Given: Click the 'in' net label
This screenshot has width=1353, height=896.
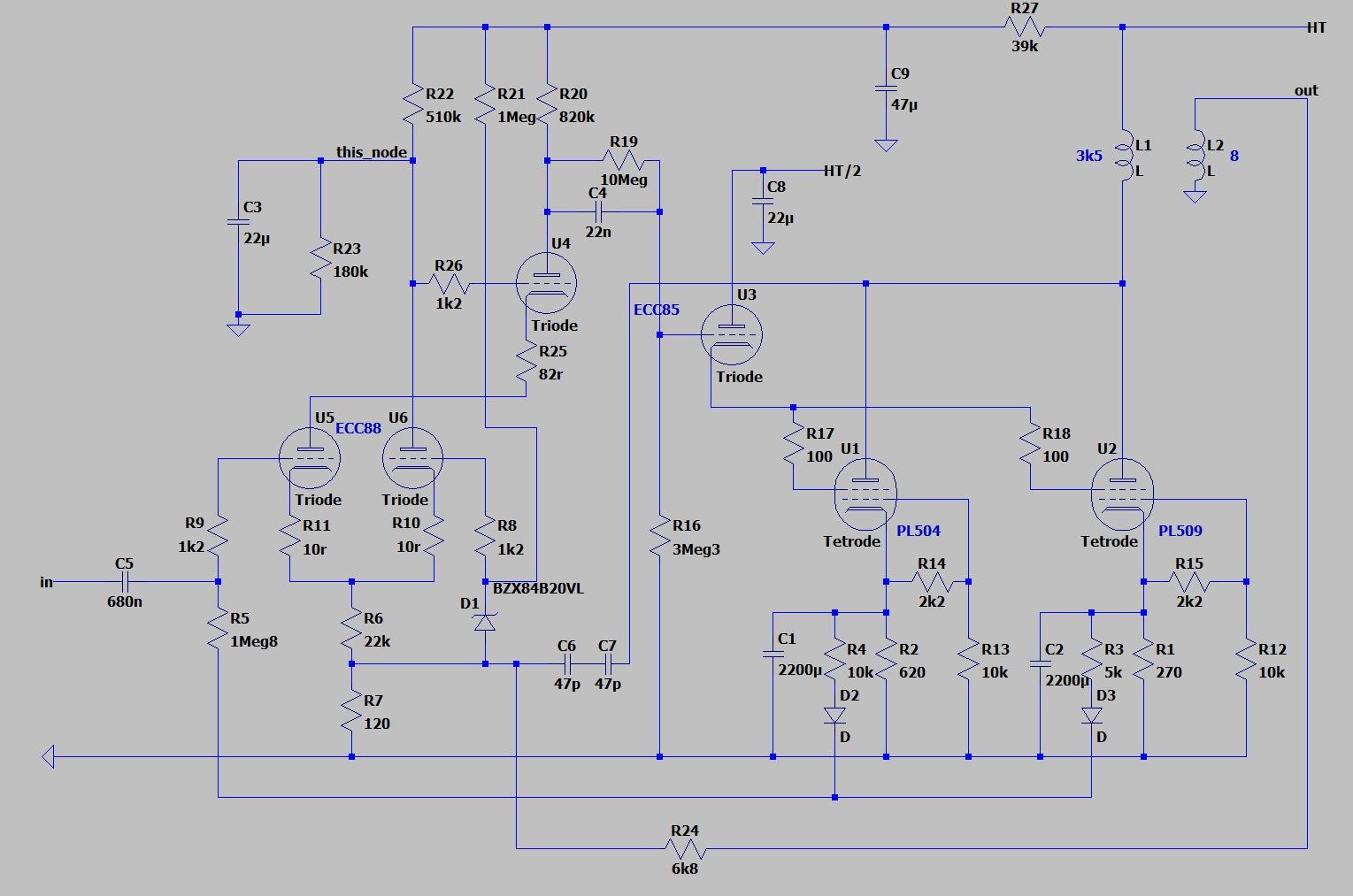Looking at the screenshot, I should point(46,582).
